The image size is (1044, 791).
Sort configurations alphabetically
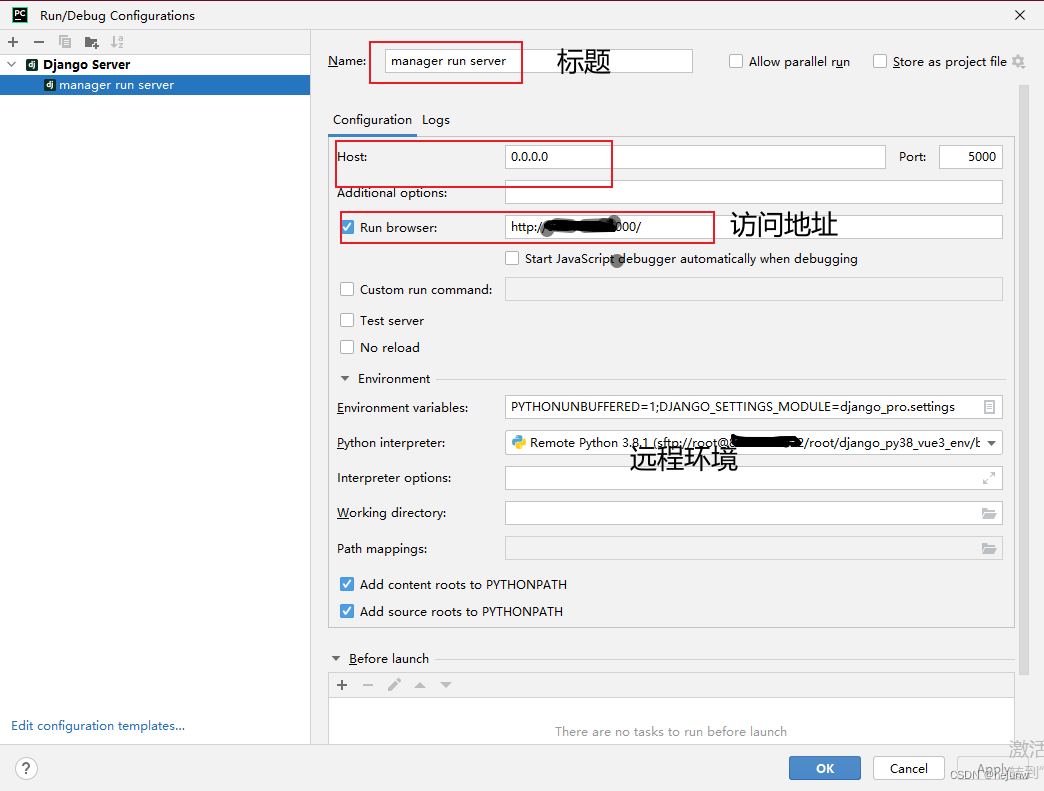[x=117, y=42]
